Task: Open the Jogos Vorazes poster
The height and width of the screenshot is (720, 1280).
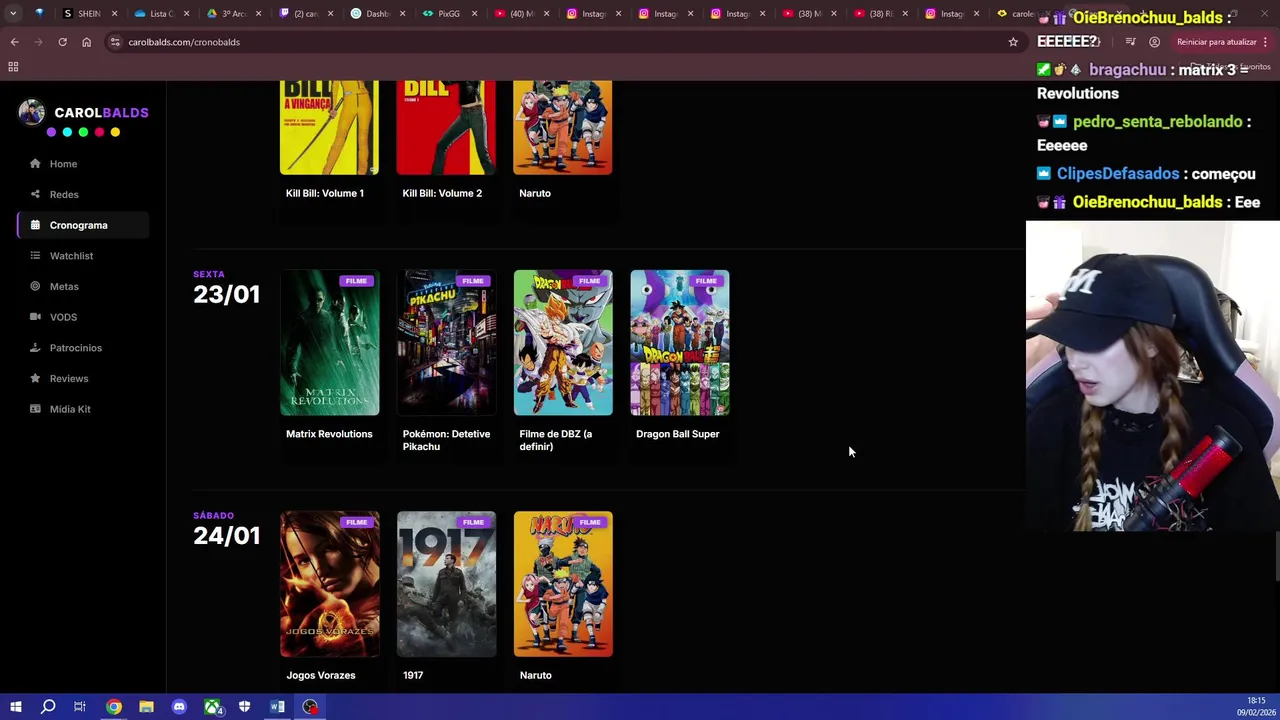Action: tap(329, 584)
